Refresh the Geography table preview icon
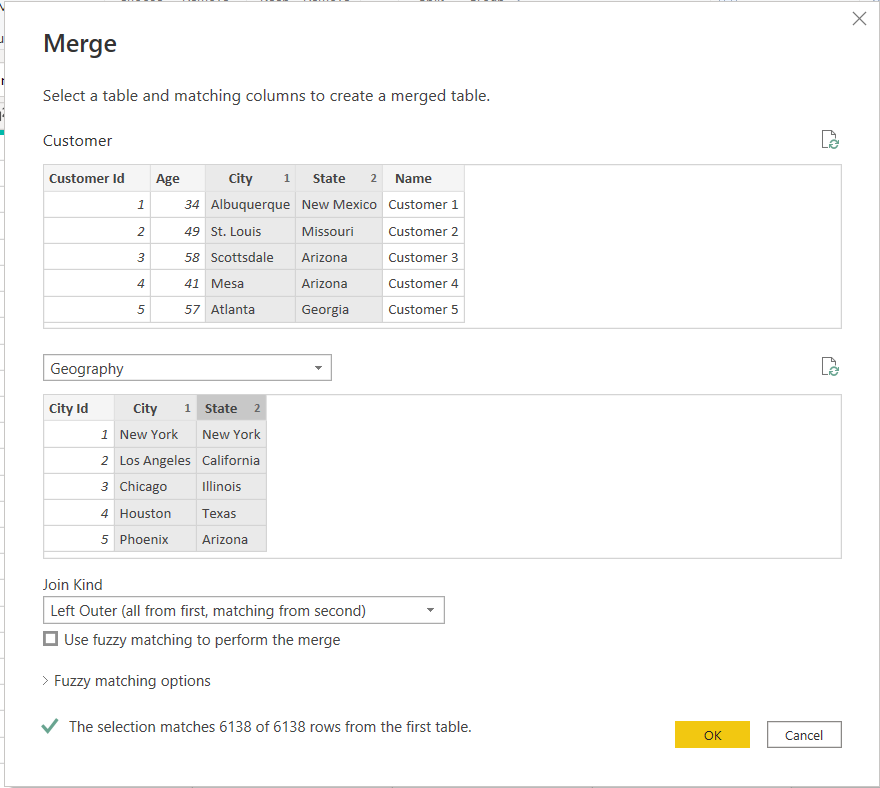The width and height of the screenshot is (880, 788). click(829, 367)
